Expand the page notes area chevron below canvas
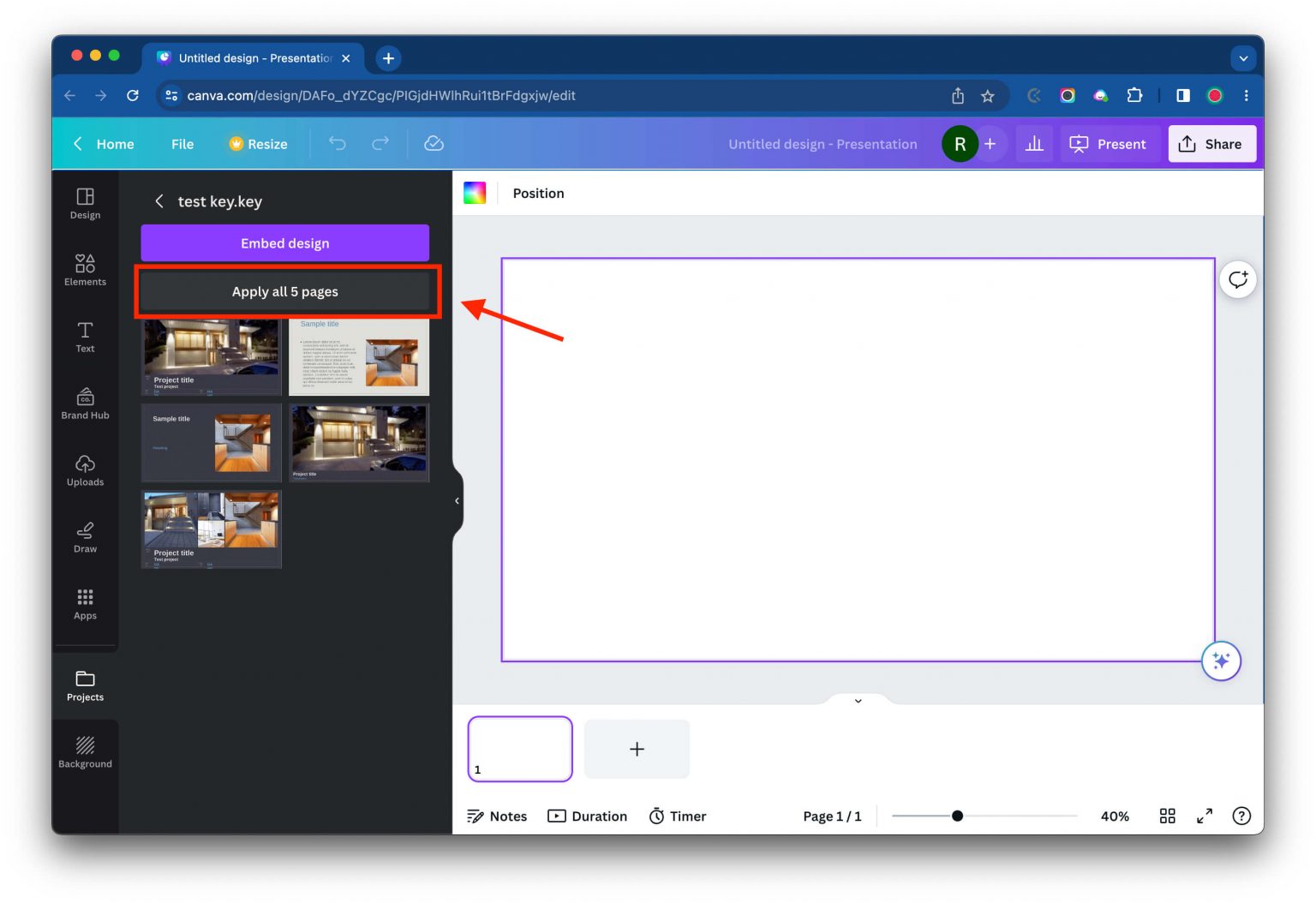The width and height of the screenshot is (1316, 903). (858, 700)
